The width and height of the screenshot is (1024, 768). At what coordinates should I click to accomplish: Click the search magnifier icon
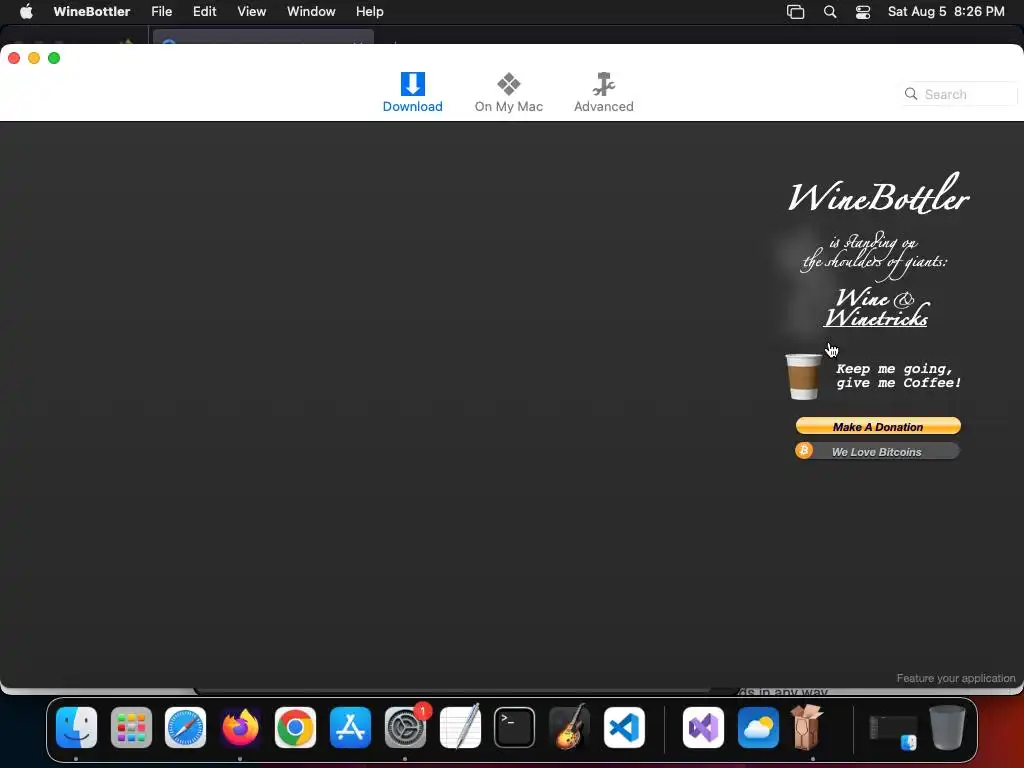pos(910,94)
